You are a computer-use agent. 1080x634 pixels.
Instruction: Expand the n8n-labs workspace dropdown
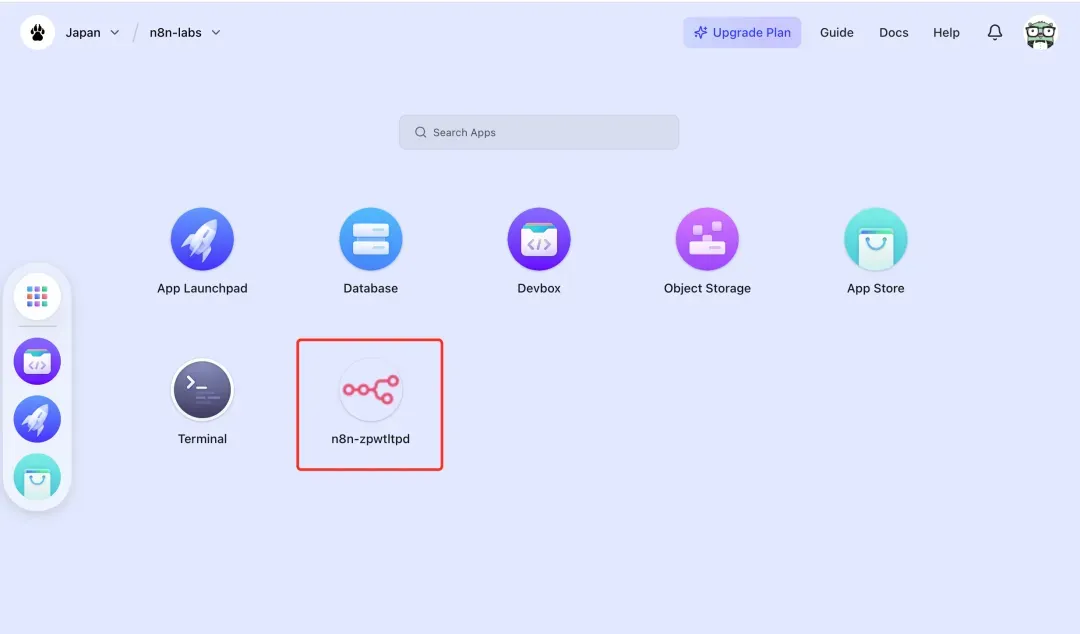click(x=185, y=32)
